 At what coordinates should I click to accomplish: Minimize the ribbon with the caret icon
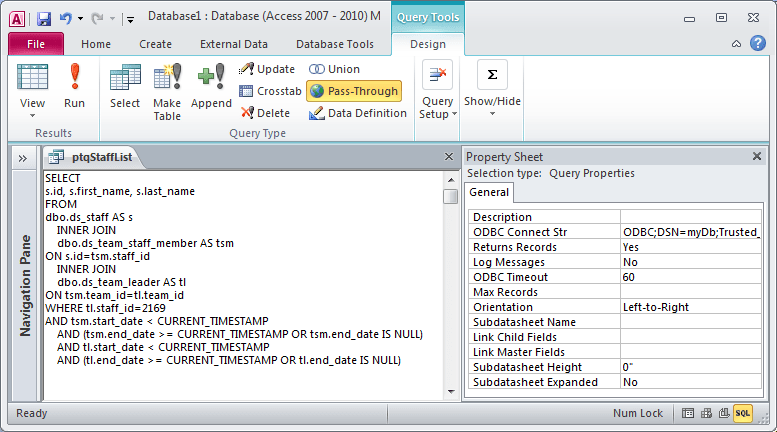pos(736,44)
